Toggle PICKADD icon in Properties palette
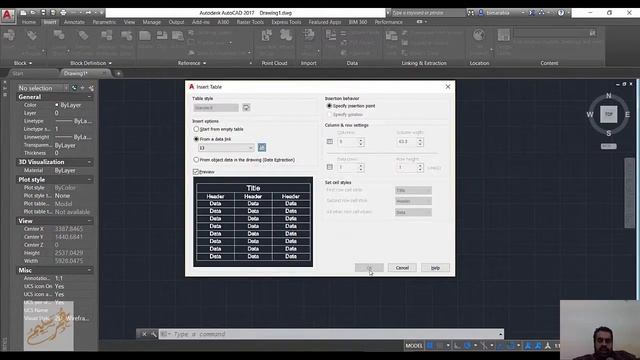Viewport: 640px width, 360px height. tap(74, 88)
